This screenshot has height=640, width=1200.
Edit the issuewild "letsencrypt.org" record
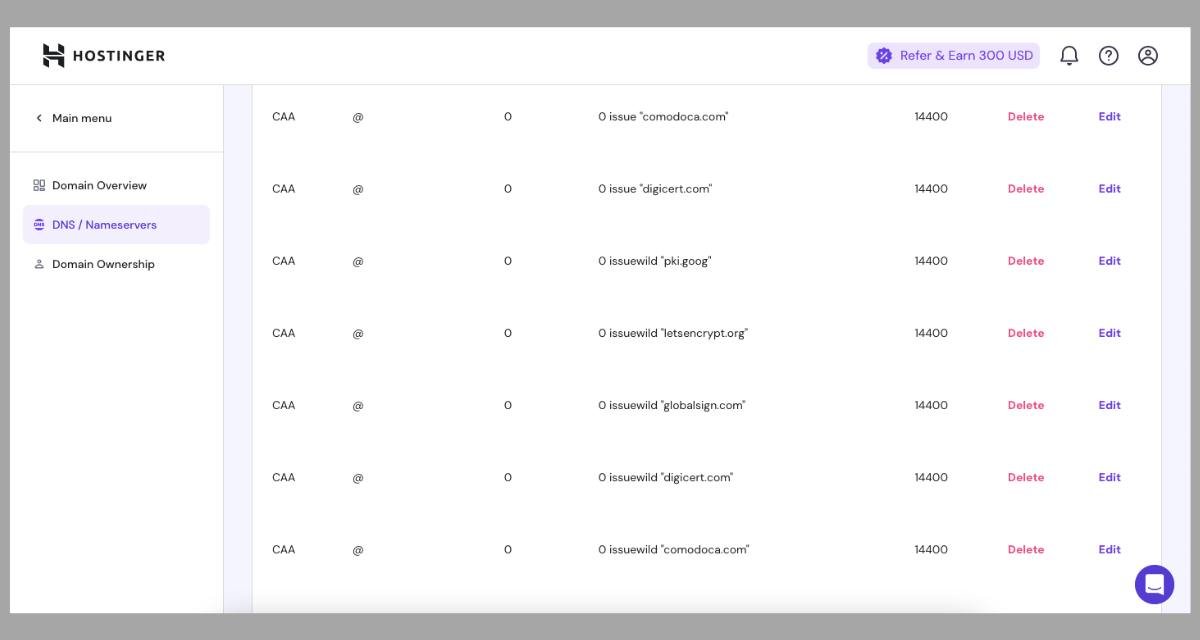pos(1109,333)
